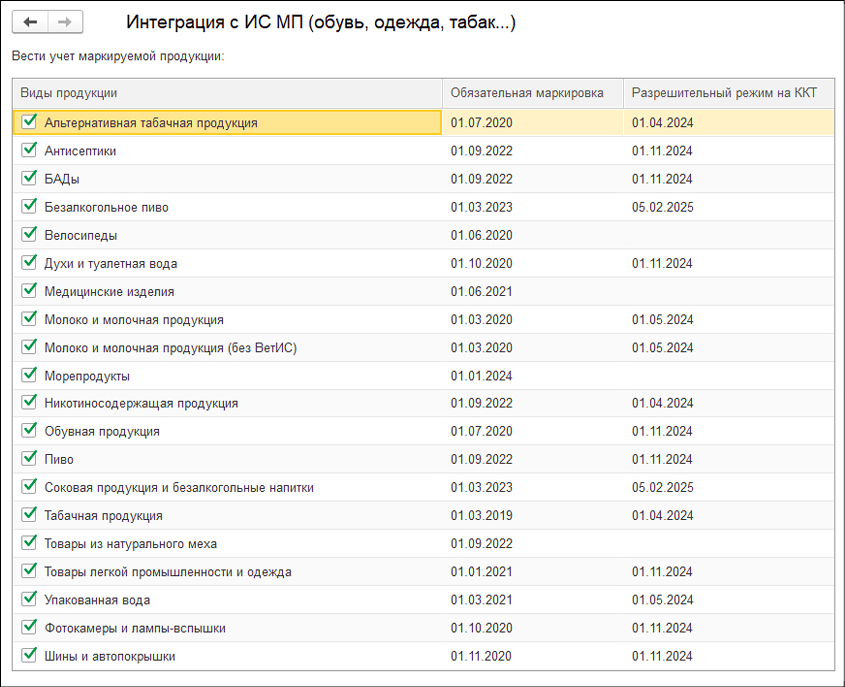Click KKT date 01.05.2024 for Упакованная вода
Image resolution: width=845 pixels, height=687 pixels.
coord(662,600)
